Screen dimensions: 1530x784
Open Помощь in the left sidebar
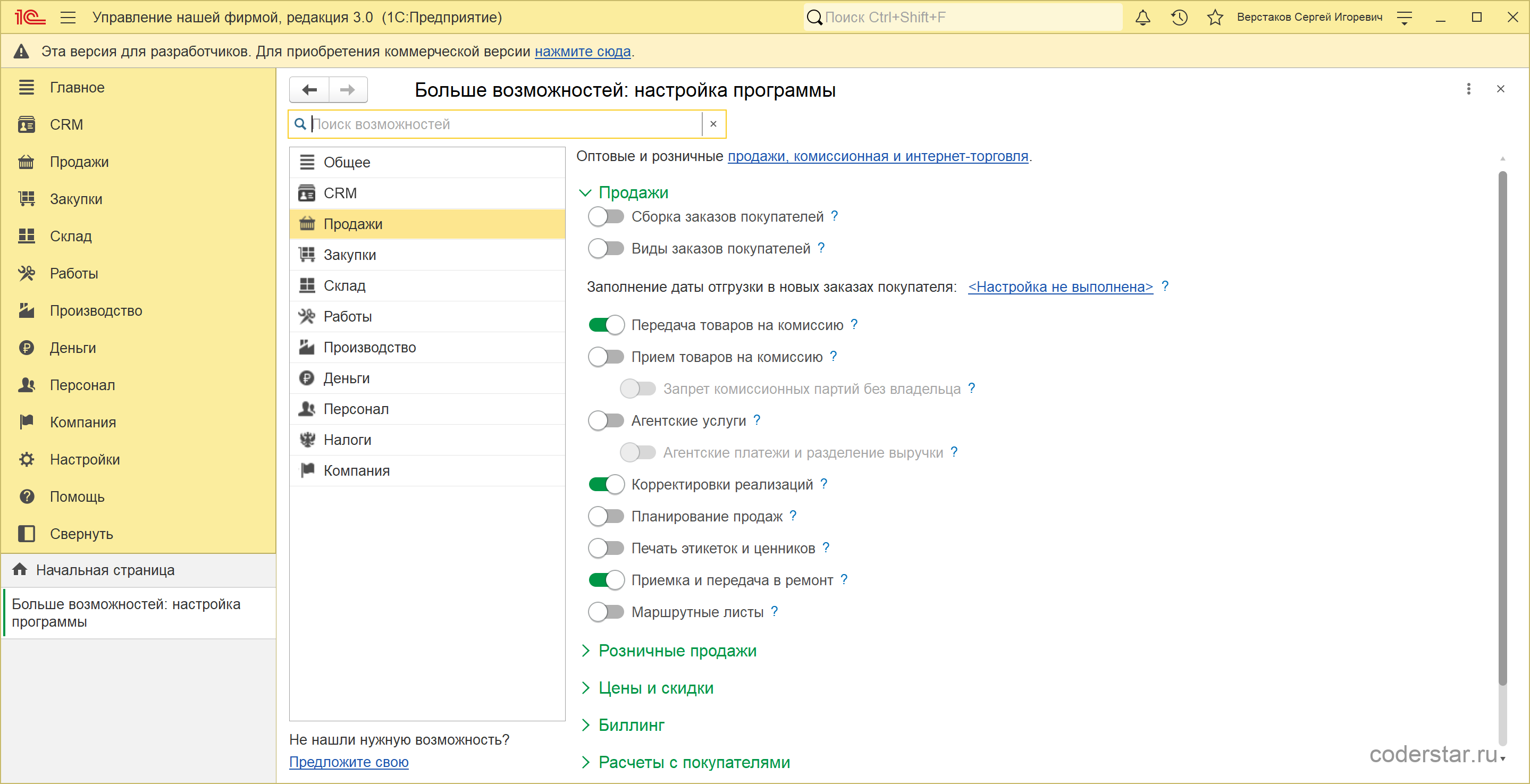click(138, 496)
